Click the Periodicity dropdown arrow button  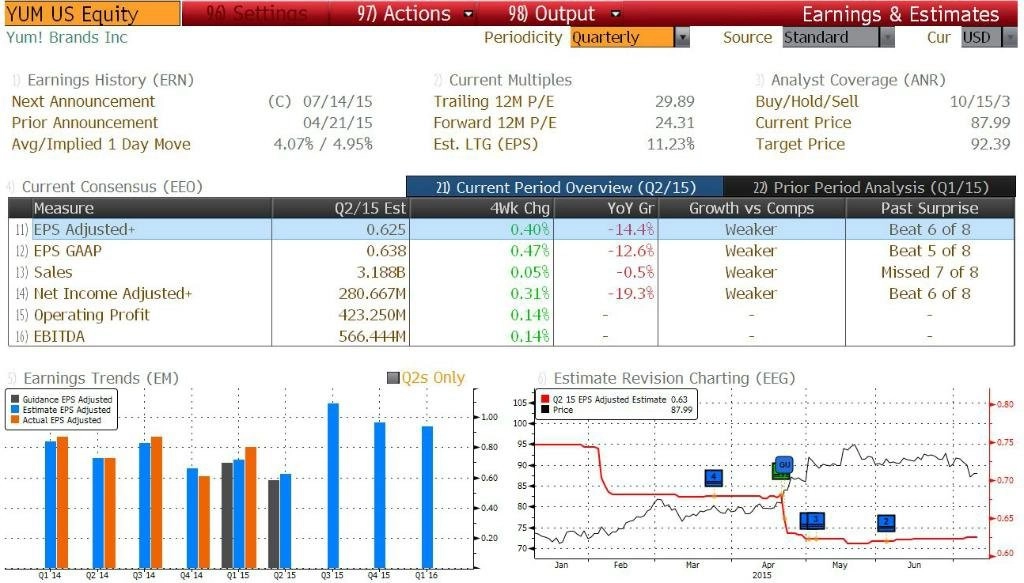(682, 37)
